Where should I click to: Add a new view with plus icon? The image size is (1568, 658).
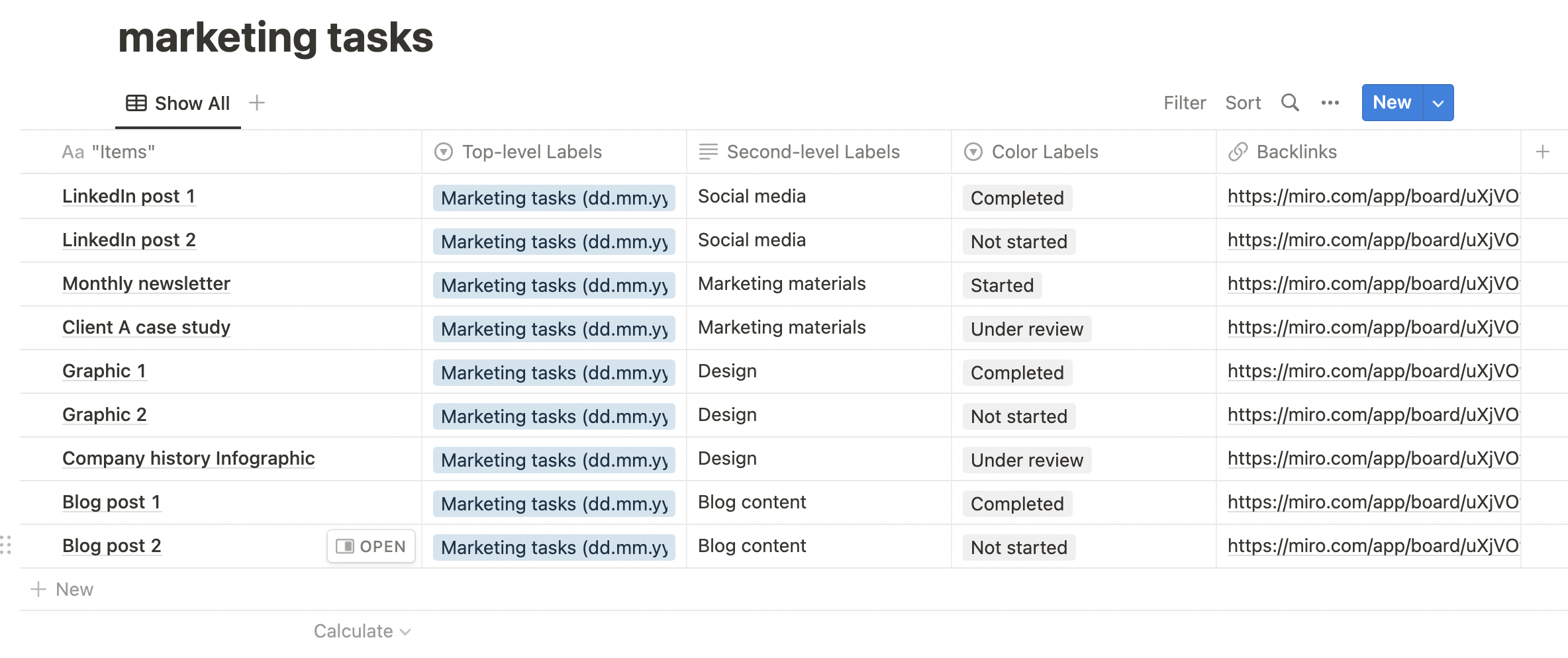(257, 103)
